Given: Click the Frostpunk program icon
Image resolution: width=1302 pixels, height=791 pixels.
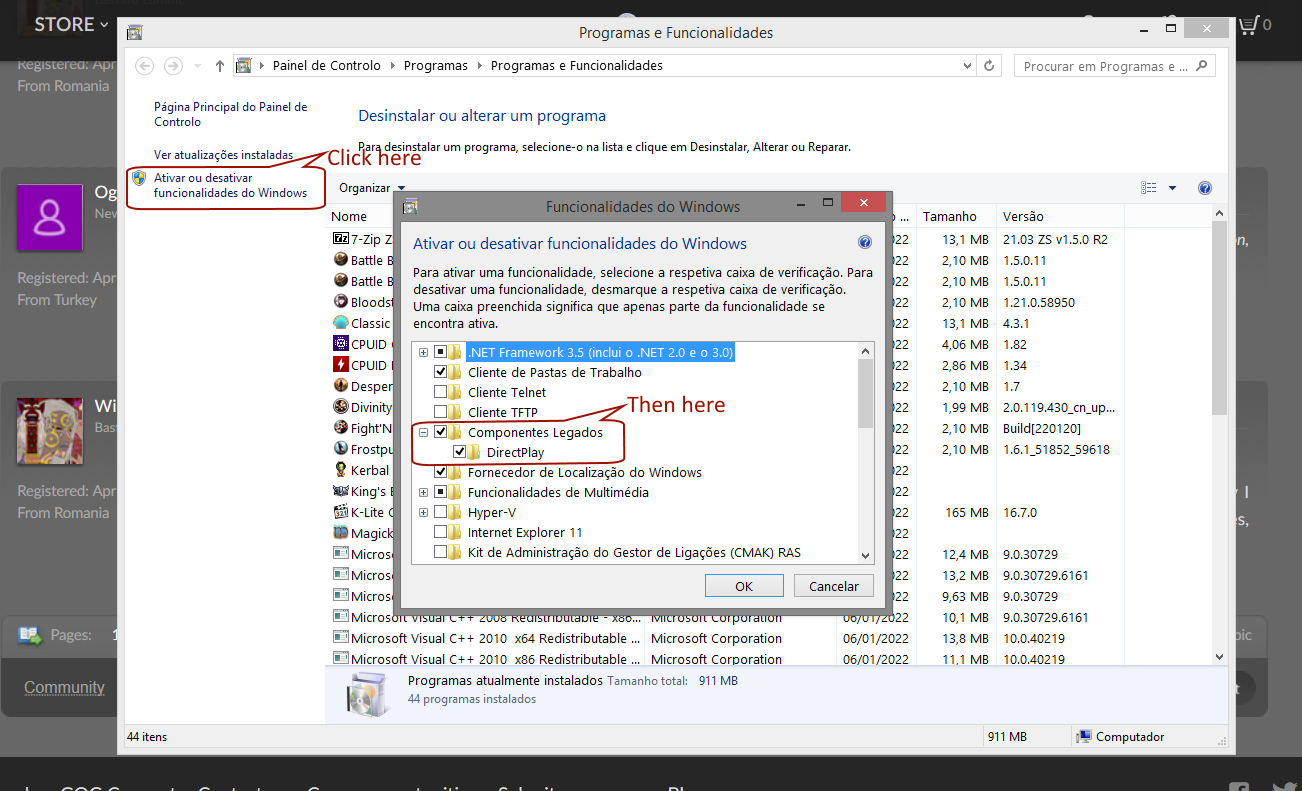Looking at the screenshot, I should tap(340, 449).
